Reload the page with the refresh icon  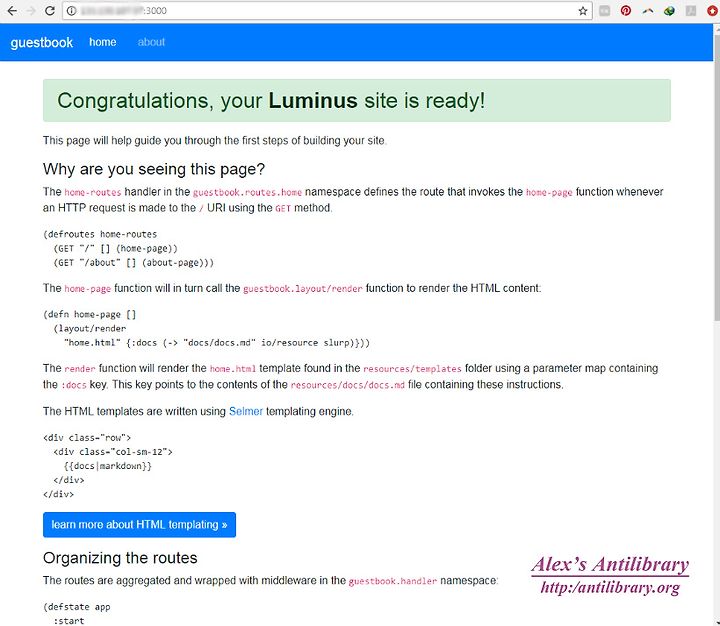[50, 11]
